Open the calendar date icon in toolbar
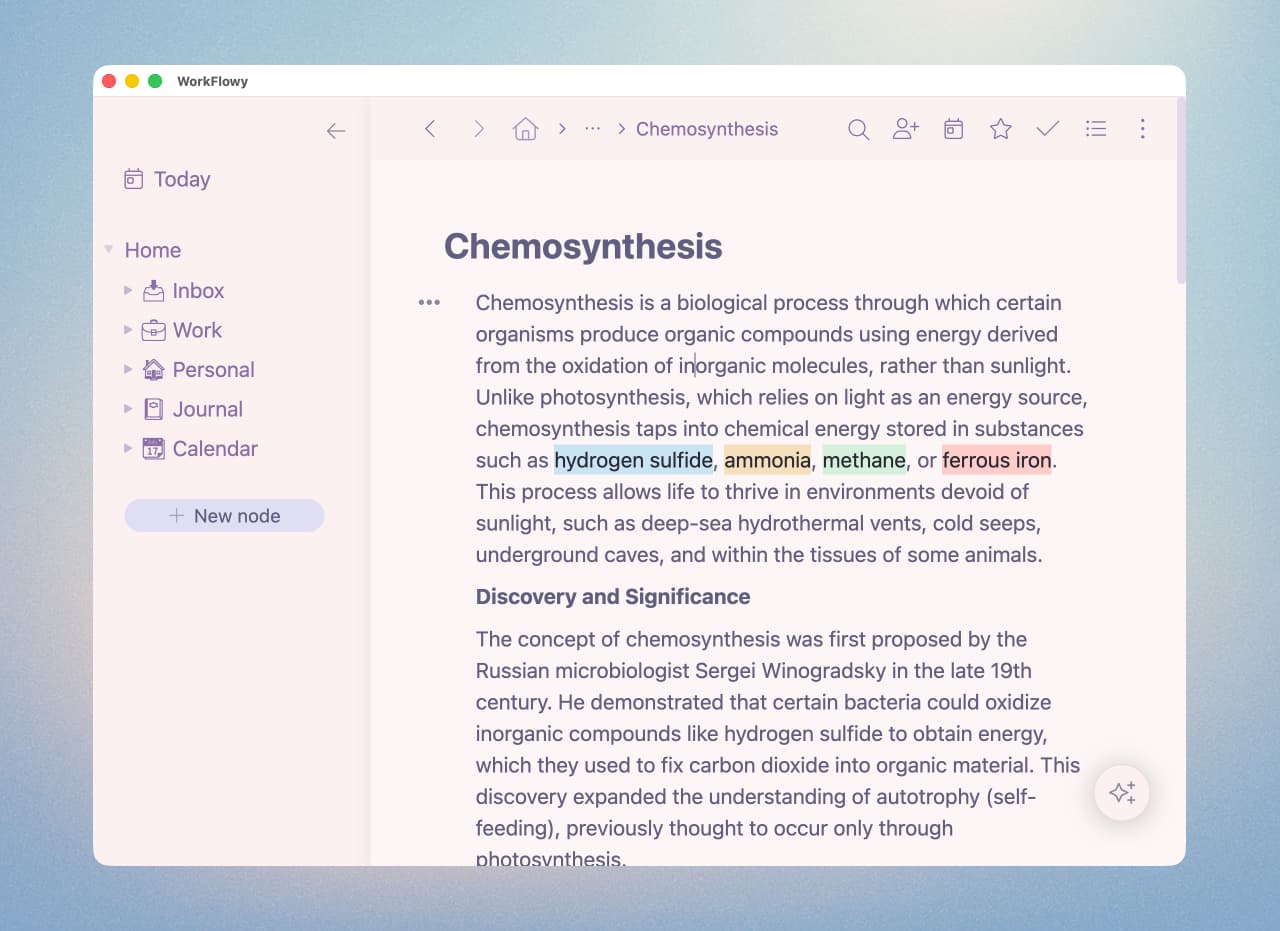 tap(953, 129)
